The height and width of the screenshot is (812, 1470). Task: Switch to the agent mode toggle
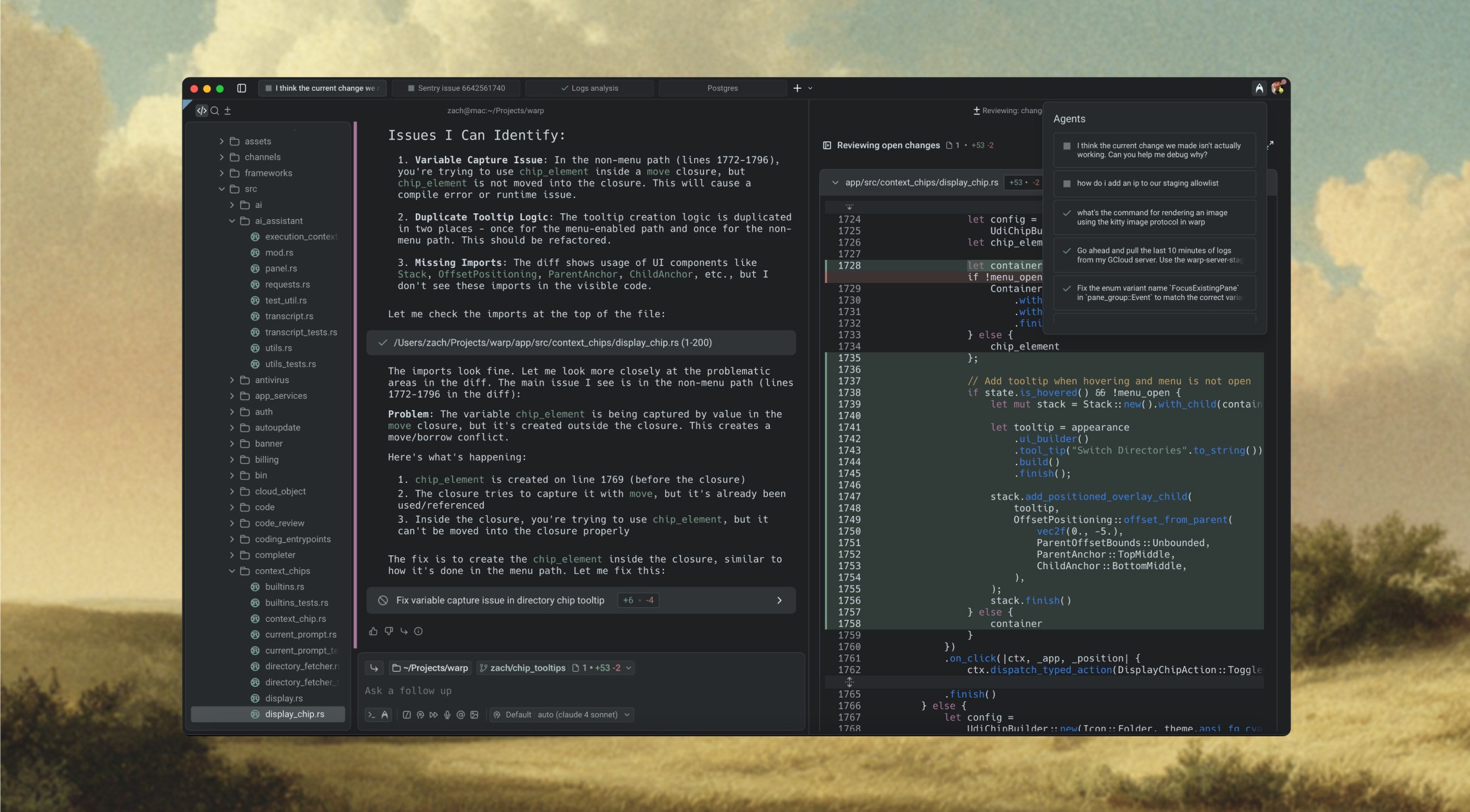tap(385, 715)
